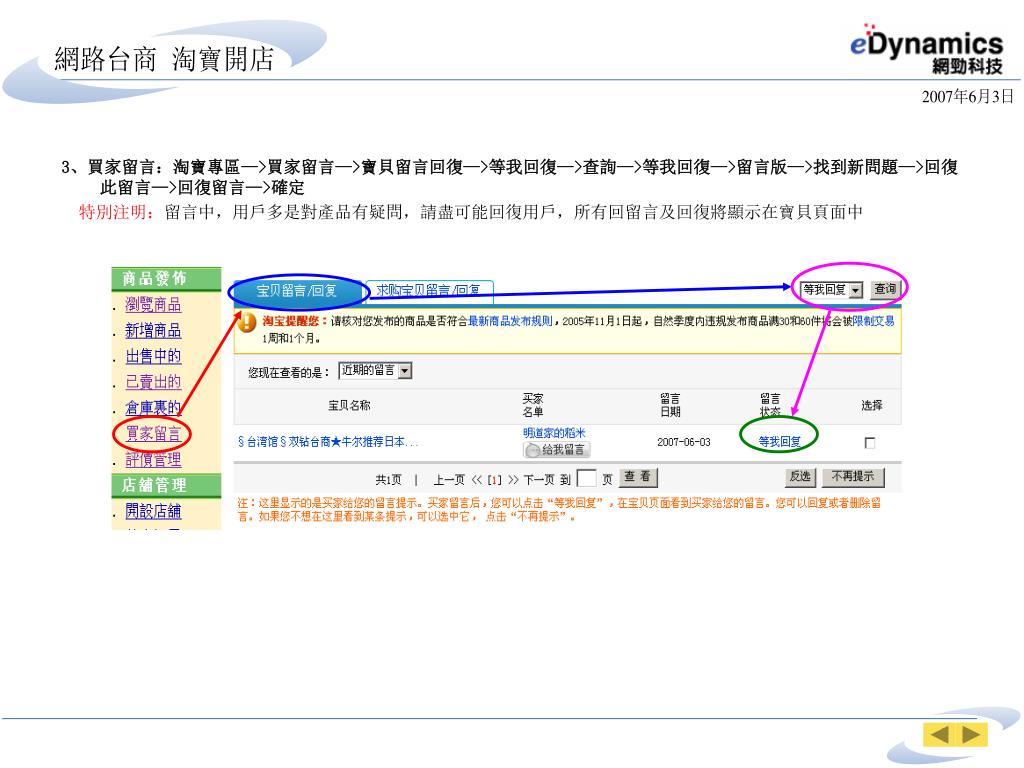The height and width of the screenshot is (768, 1024).
Task: Open the 瀏覽商品 sidebar link
Action: [x=153, y=304]
